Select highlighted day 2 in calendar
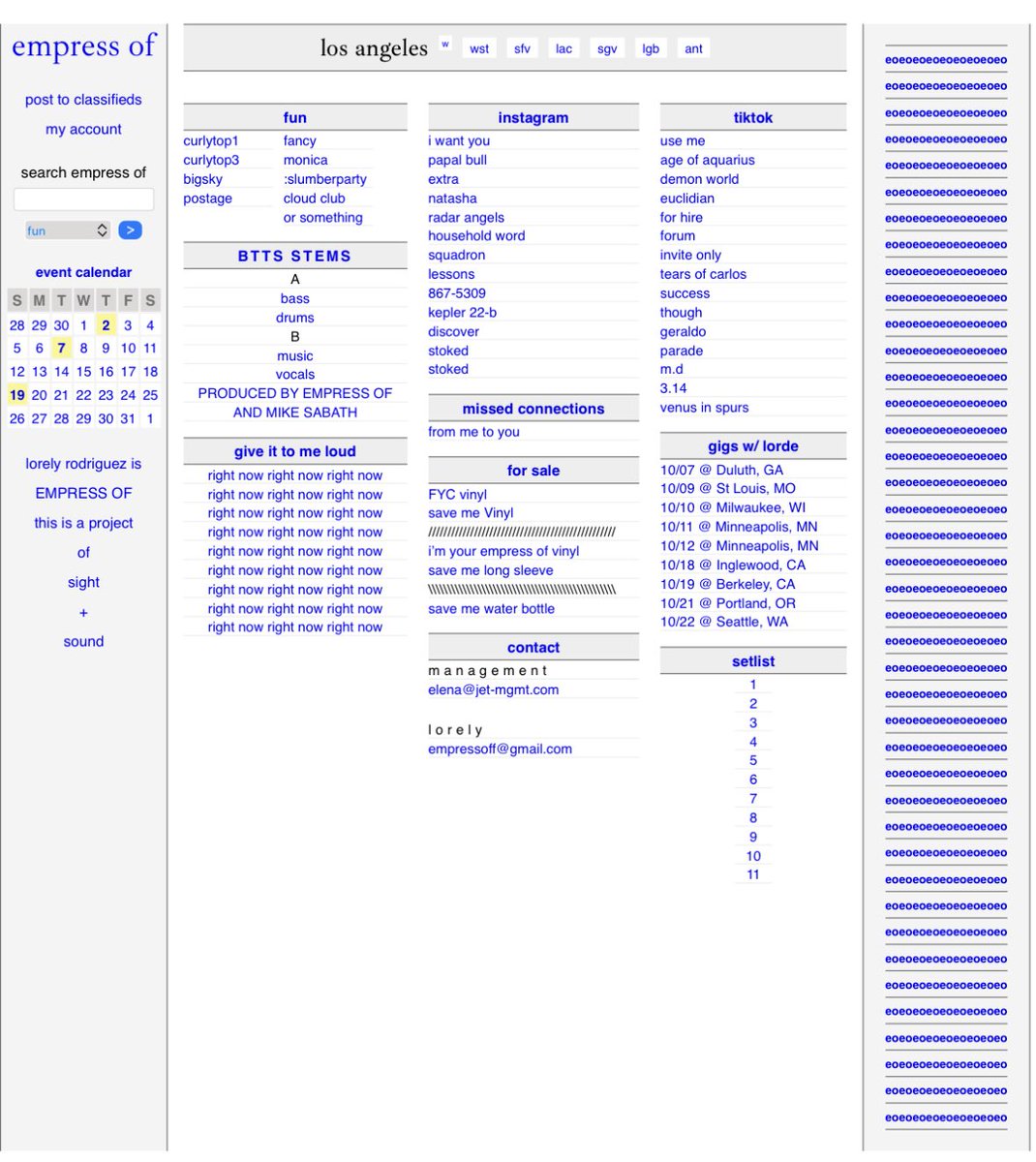The image size is (1036, 1162). (106, 325)
